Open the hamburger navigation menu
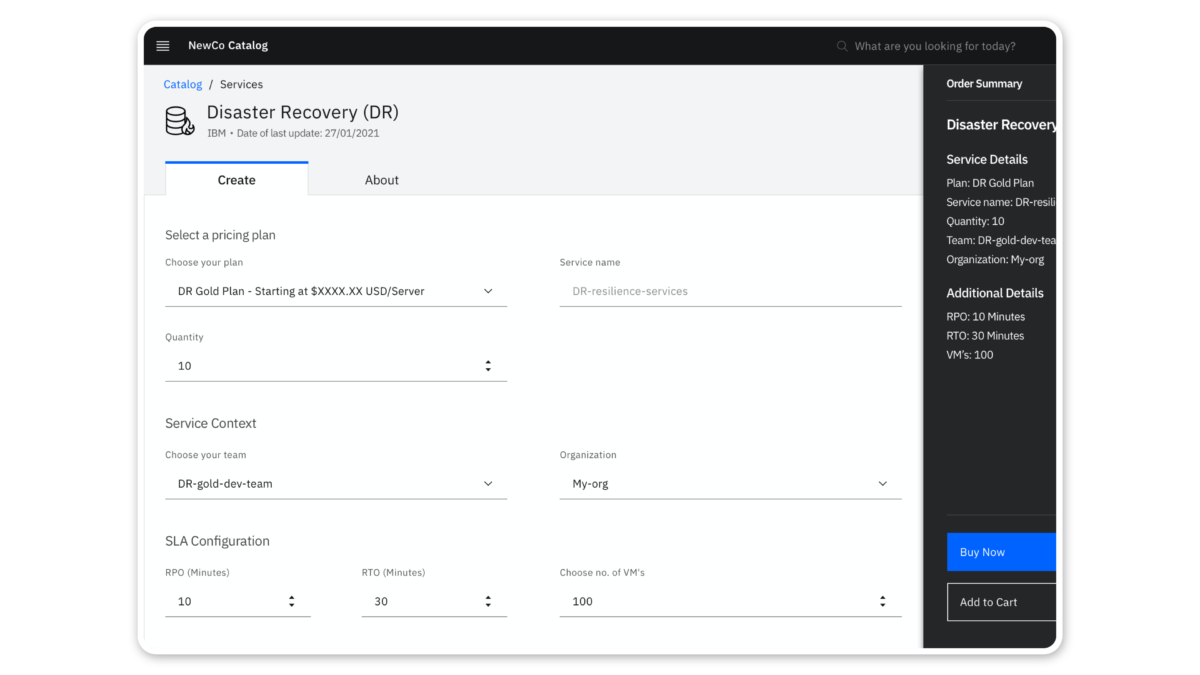1200x675 pixels. pyautogui.click(x=163, y=46)
